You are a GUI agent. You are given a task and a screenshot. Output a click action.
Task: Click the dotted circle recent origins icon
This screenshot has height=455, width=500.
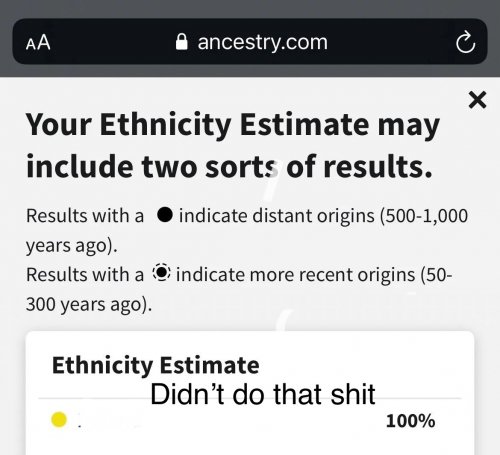pos(162,273)
